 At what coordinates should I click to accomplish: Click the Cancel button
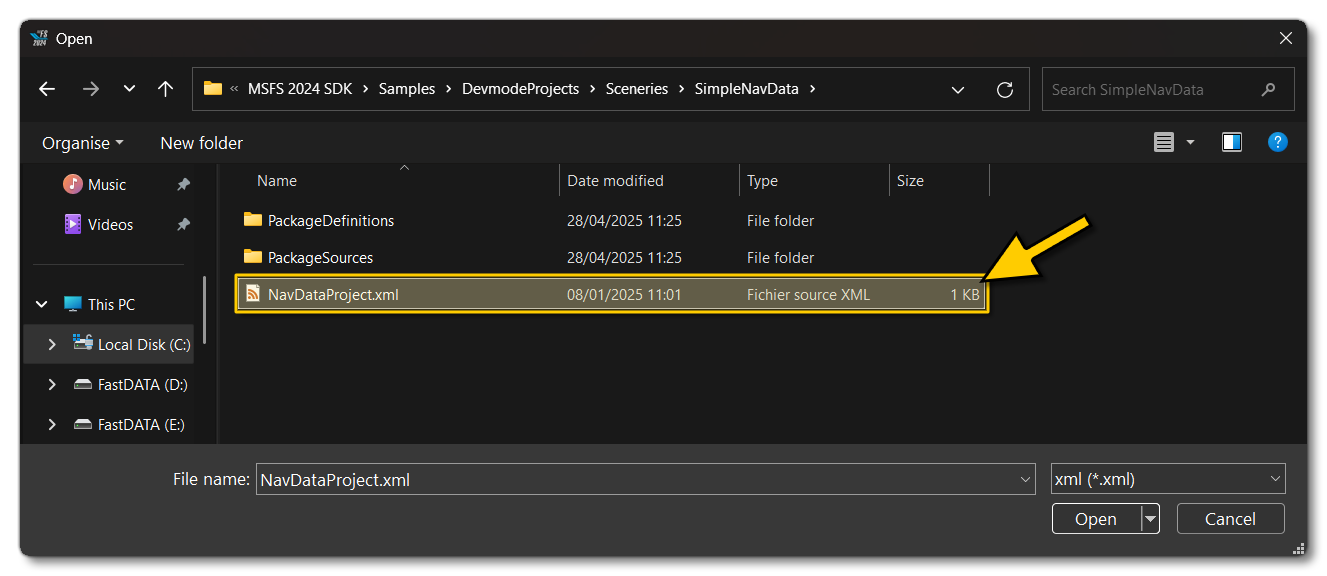point(1230,518)
